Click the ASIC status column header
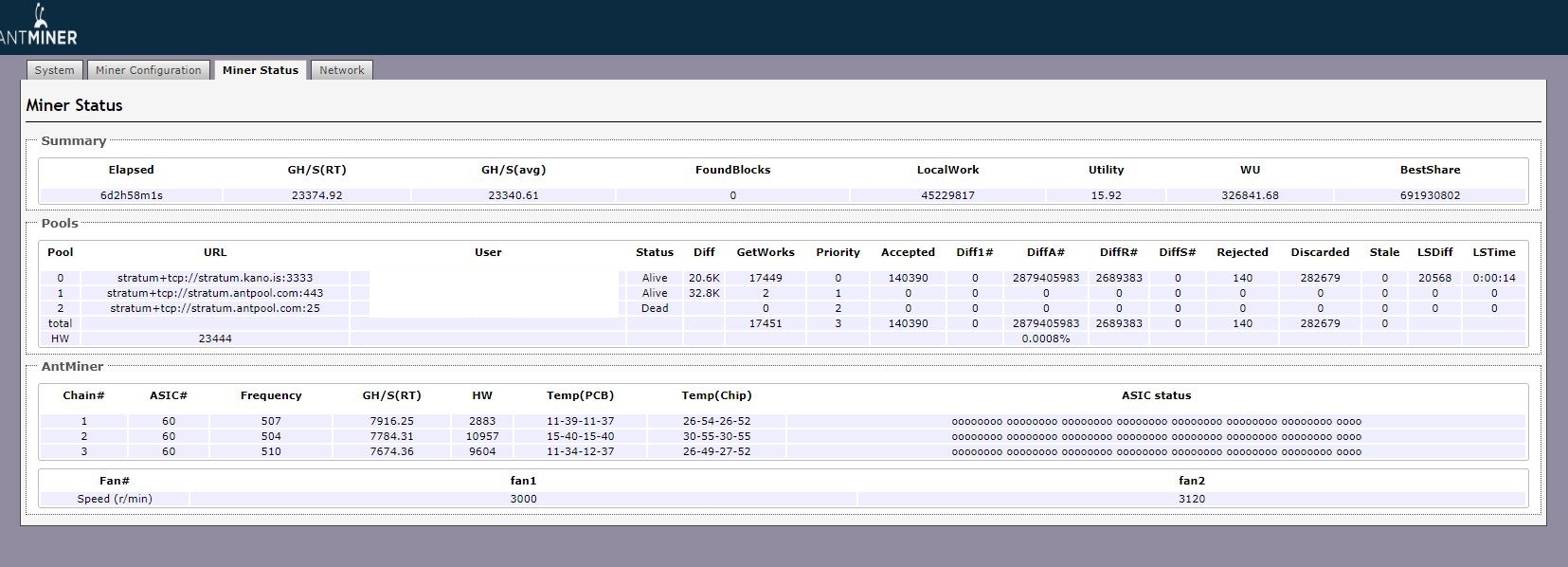Screen dimensions: 1568x567 tap(1156, 395)
